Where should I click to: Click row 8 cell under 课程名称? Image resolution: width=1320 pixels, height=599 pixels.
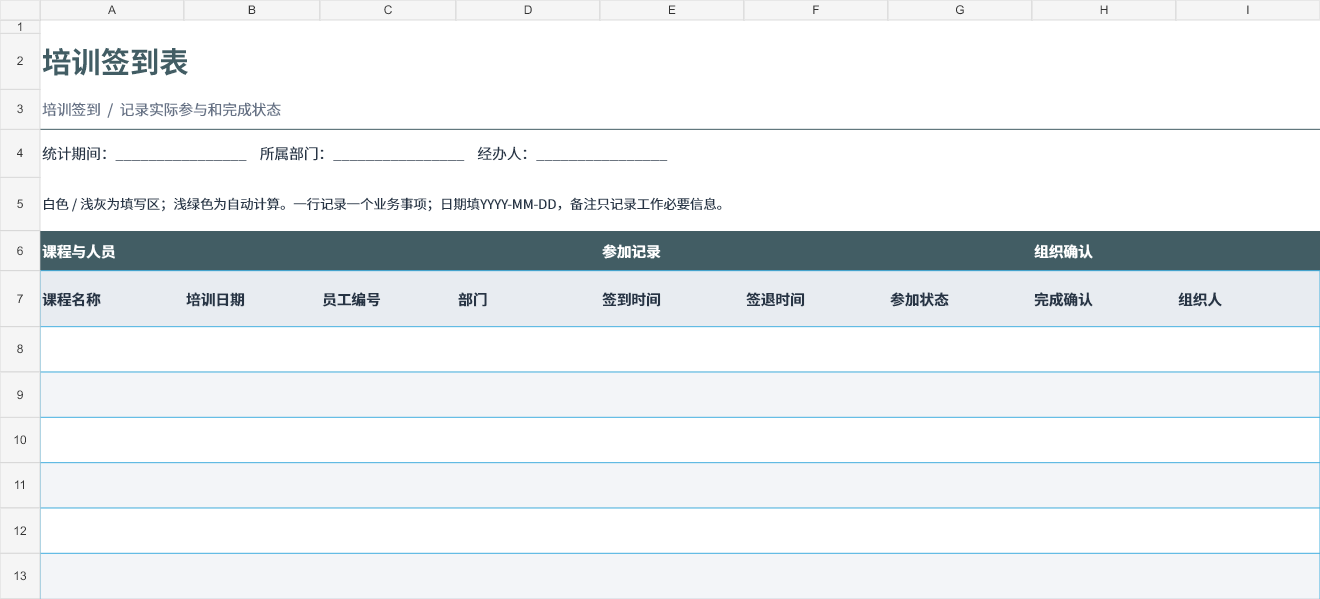click(x=112, y=349)
